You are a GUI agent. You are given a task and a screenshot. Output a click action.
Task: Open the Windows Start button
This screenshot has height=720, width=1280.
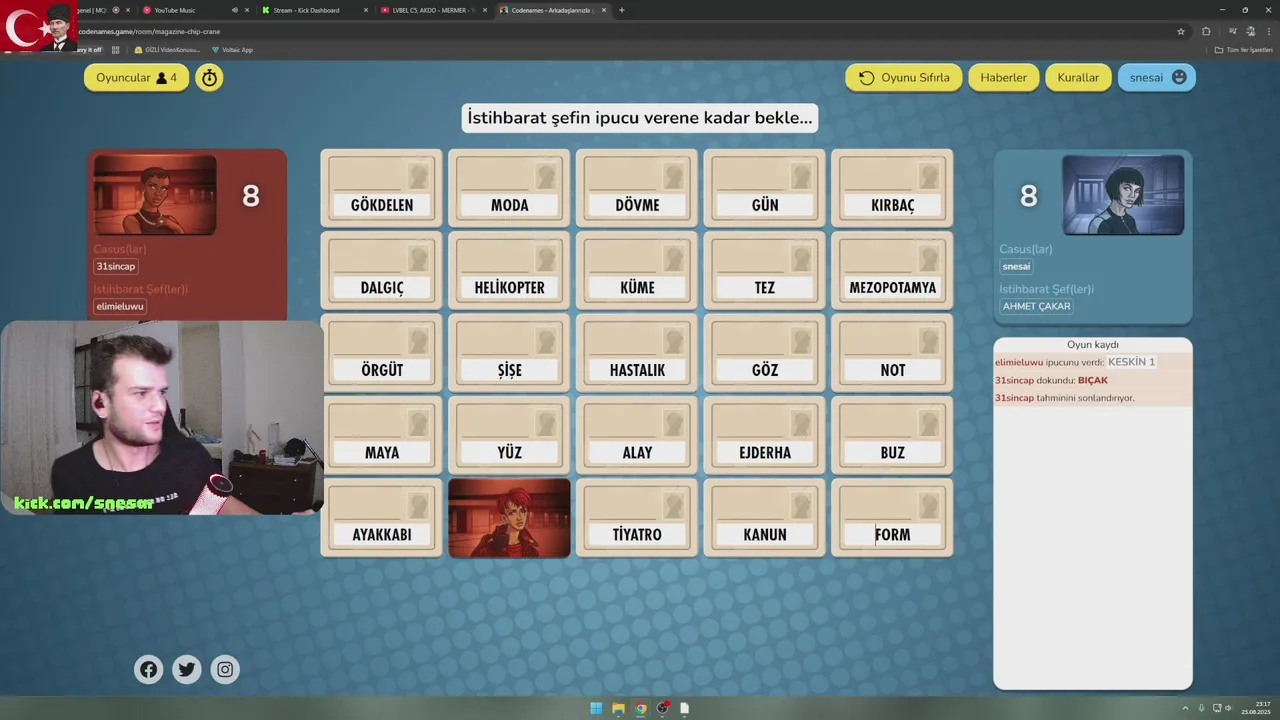[596, 708]
